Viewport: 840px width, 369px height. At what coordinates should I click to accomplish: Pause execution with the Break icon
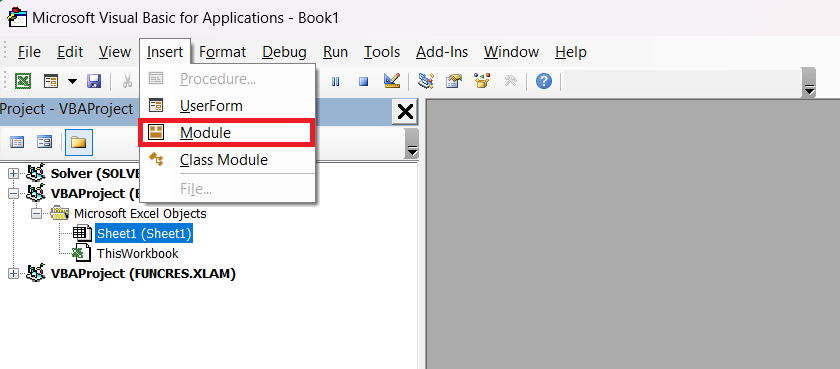335,82
